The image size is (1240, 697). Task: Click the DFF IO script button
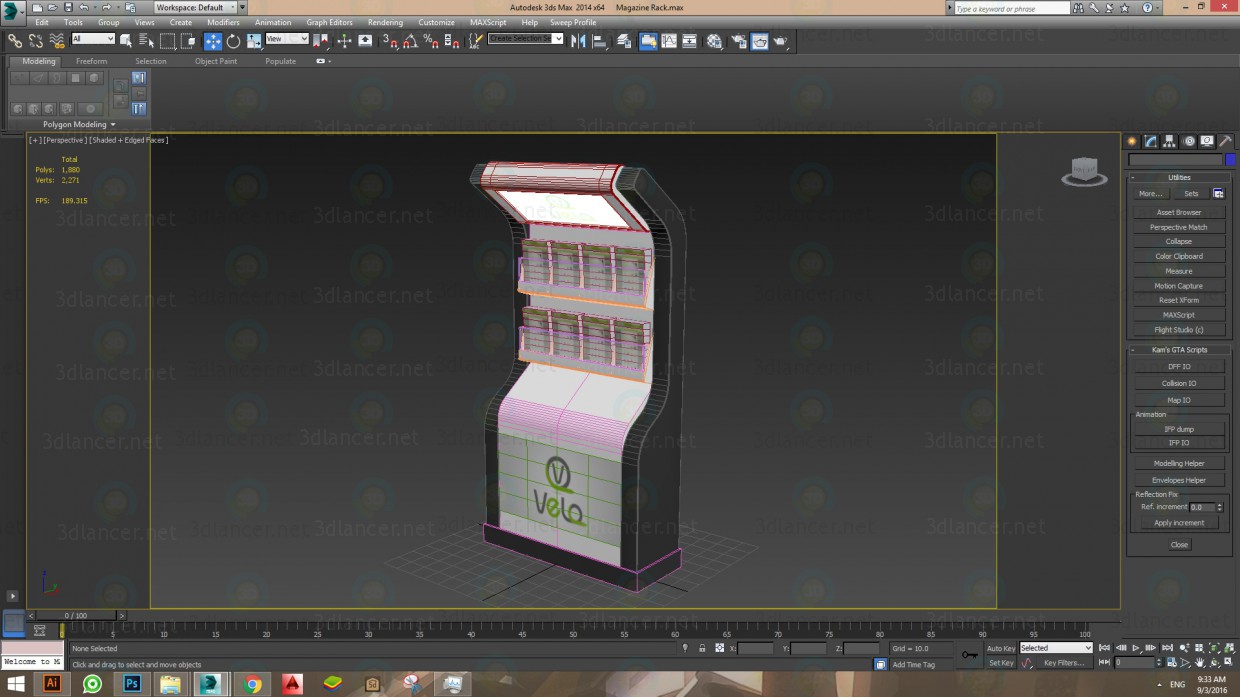(1179, 367)
